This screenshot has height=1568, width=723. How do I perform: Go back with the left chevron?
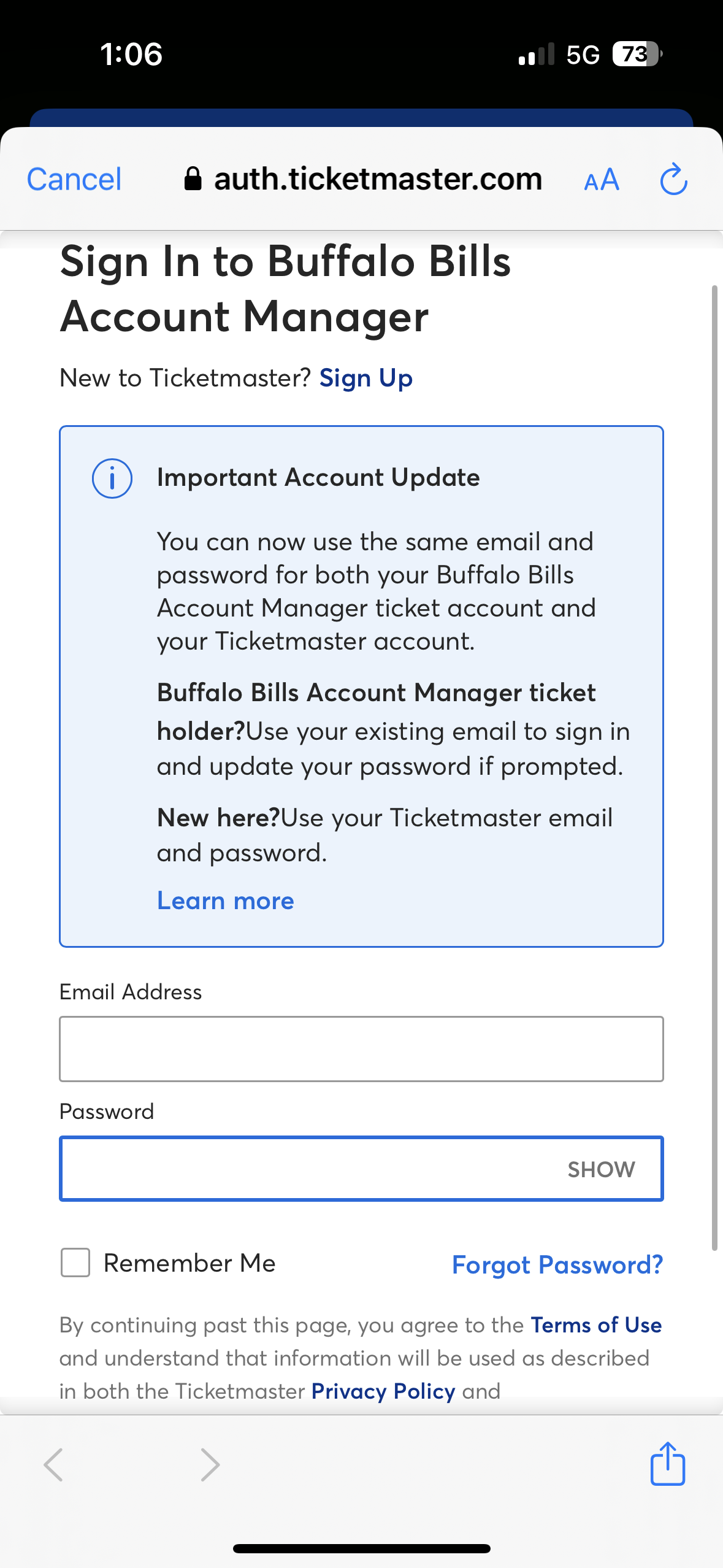pos(54,1465)
